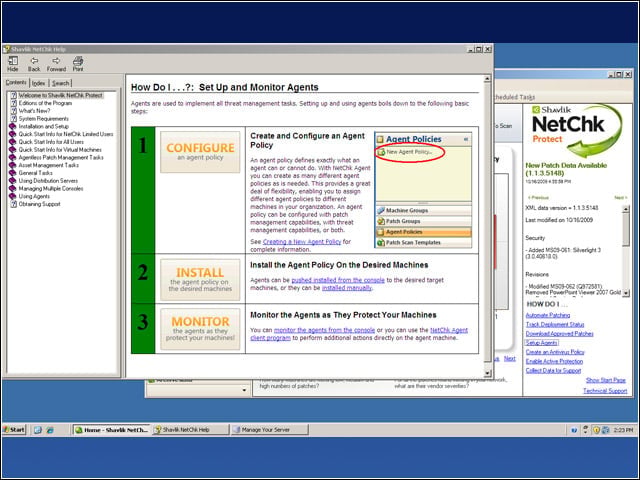Click Previous link in patch data news
640x480 pixels.
click(x=538, y=198)
